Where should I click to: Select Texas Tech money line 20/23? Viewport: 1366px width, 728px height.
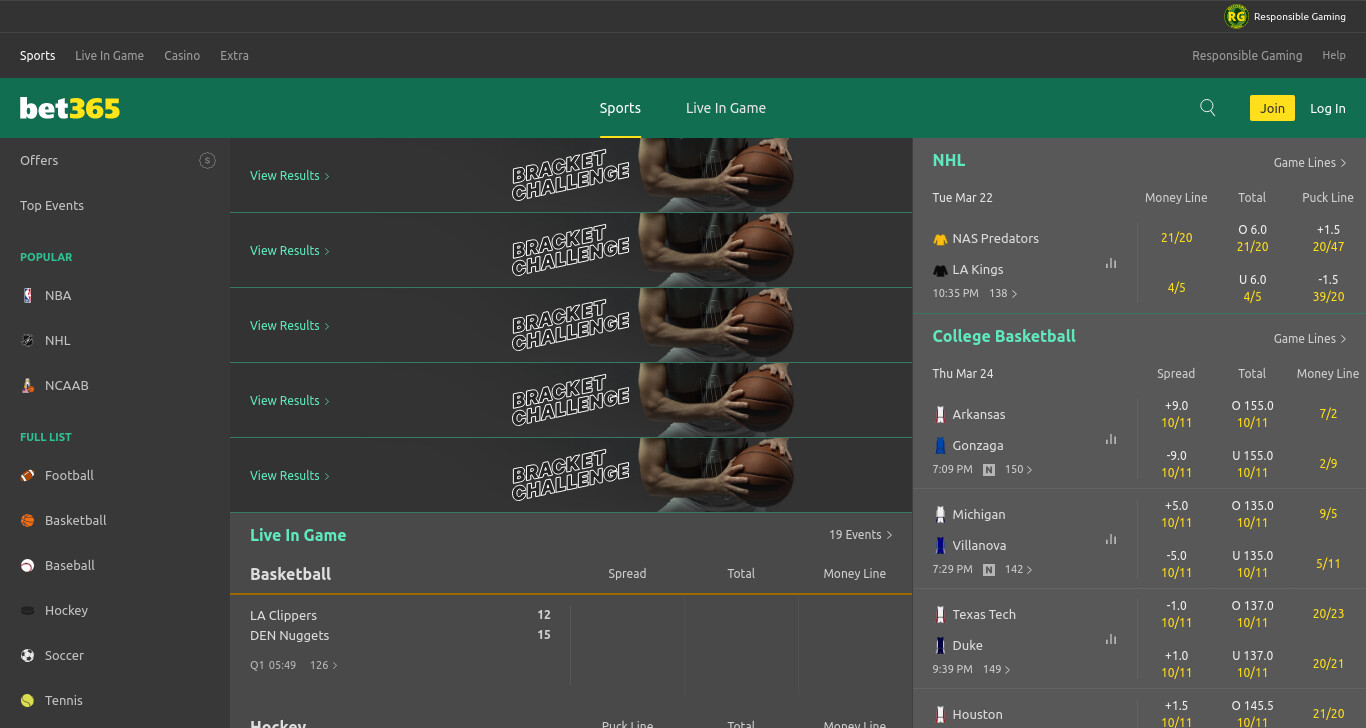click(1328, 614)
